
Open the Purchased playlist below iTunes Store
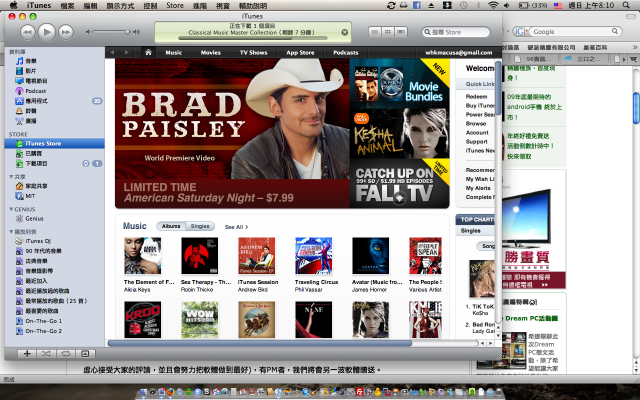[x=29, y=153]
